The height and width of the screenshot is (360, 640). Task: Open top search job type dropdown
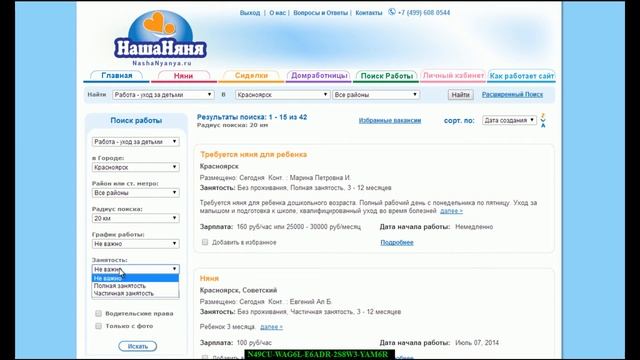[163, 95]
